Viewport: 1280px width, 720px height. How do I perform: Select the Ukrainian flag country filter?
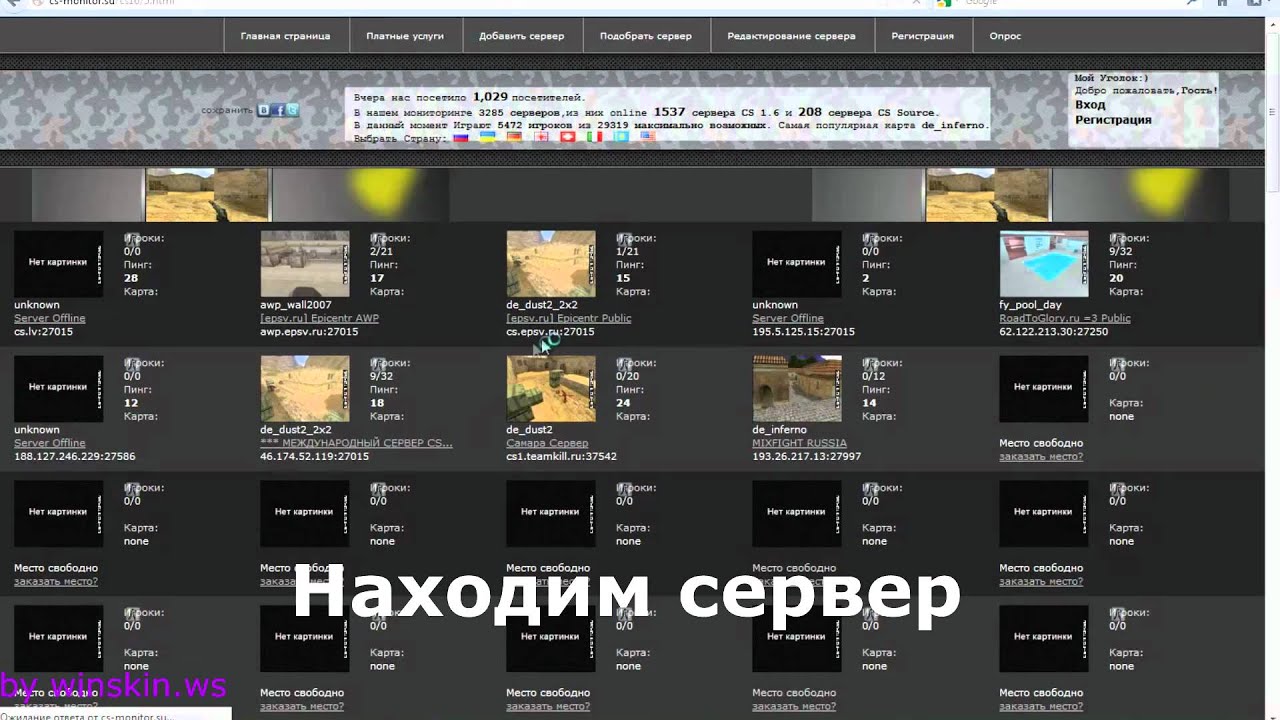click(x=487, y=137)
